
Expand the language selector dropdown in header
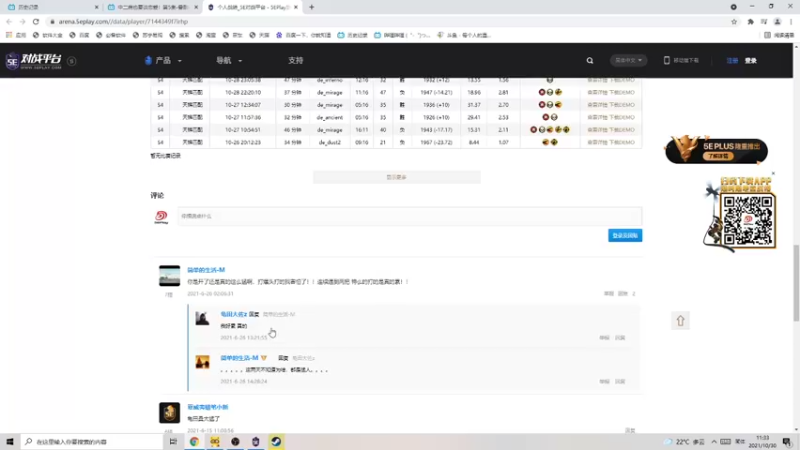[628, 60]
